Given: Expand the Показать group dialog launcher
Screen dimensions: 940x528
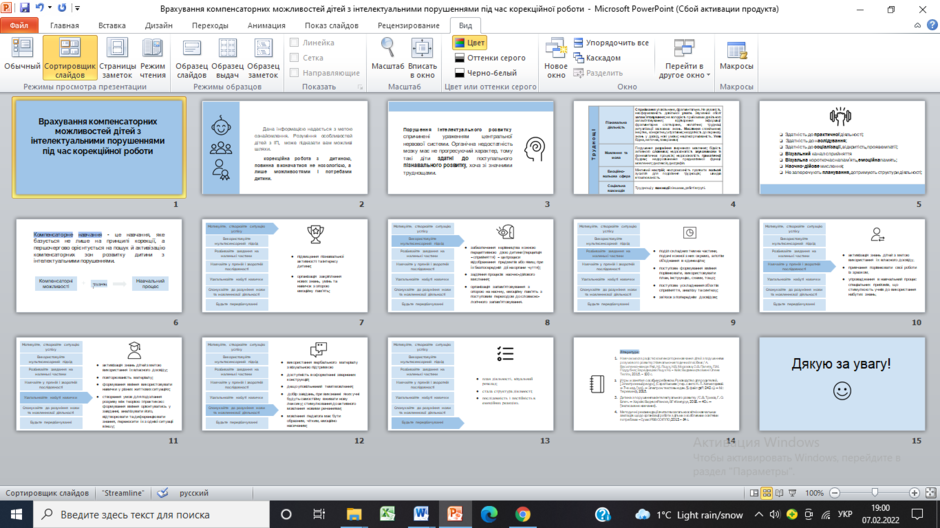Looking at the screenshot, I should click(360, 87).
